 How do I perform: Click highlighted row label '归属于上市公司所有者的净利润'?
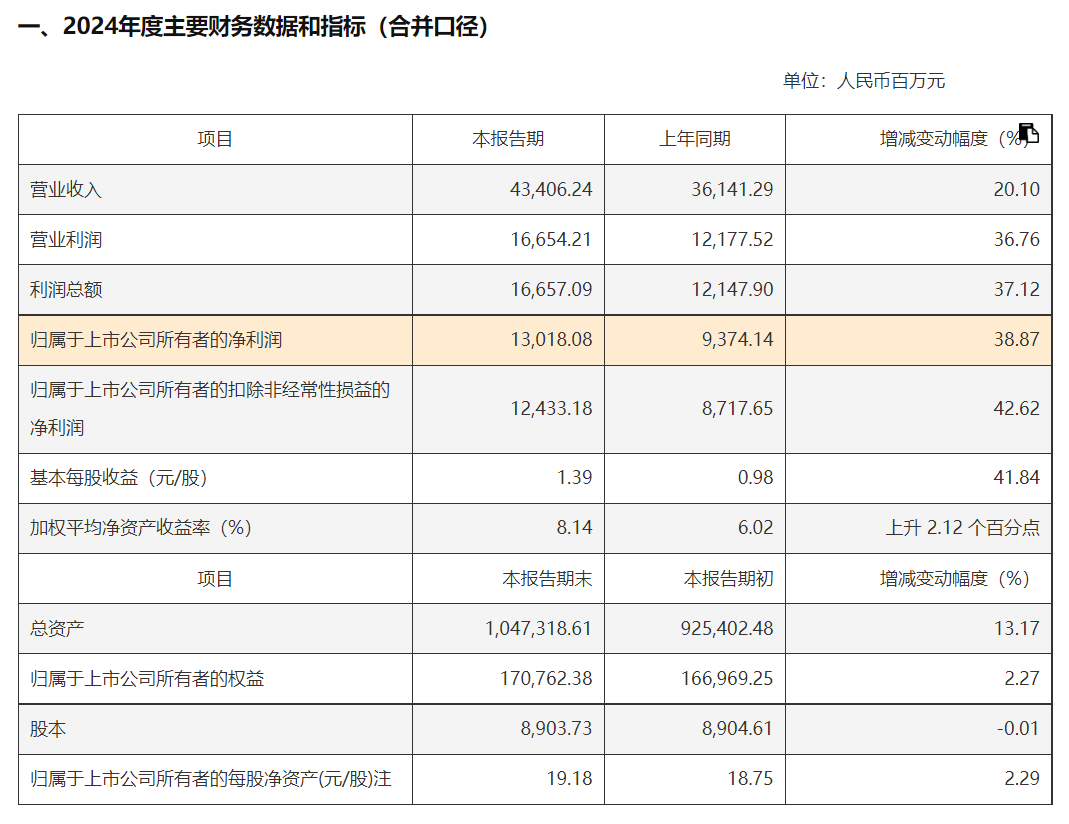pos(155,339)
